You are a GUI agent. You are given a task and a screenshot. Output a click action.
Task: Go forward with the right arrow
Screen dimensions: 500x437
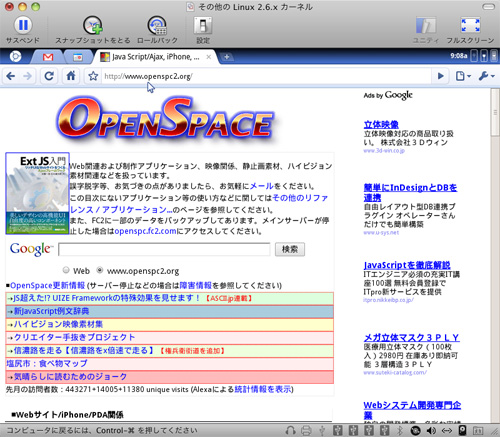[27, 76]
